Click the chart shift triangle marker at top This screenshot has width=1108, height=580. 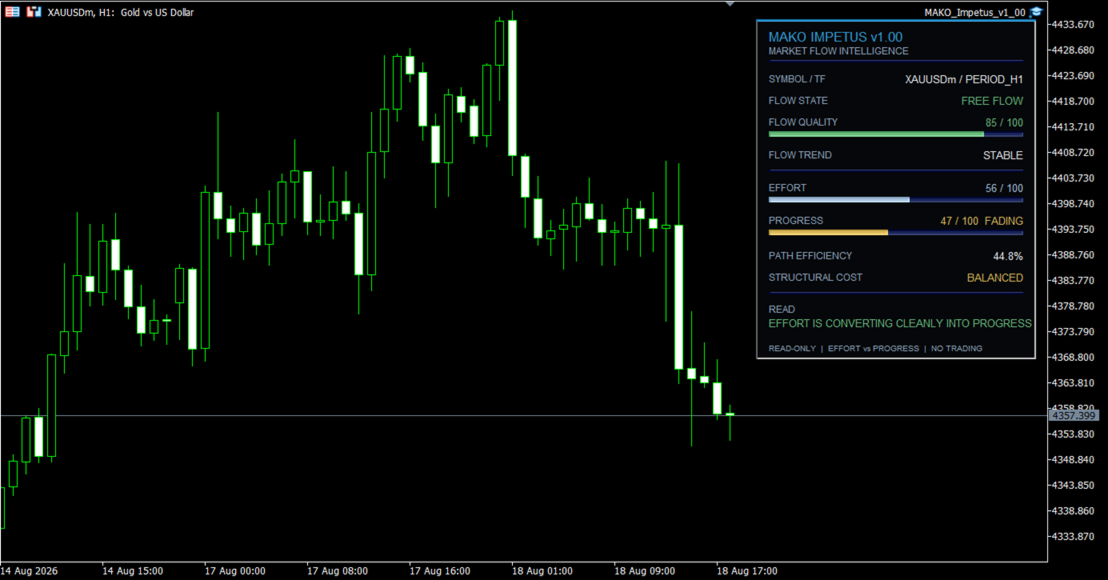pos(730,4)
